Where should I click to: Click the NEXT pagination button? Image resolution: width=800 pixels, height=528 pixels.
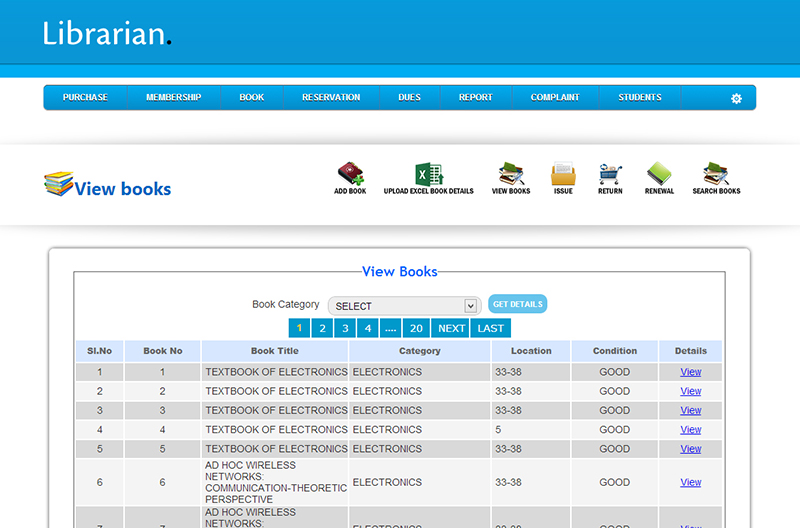click(x=451, y=328)
